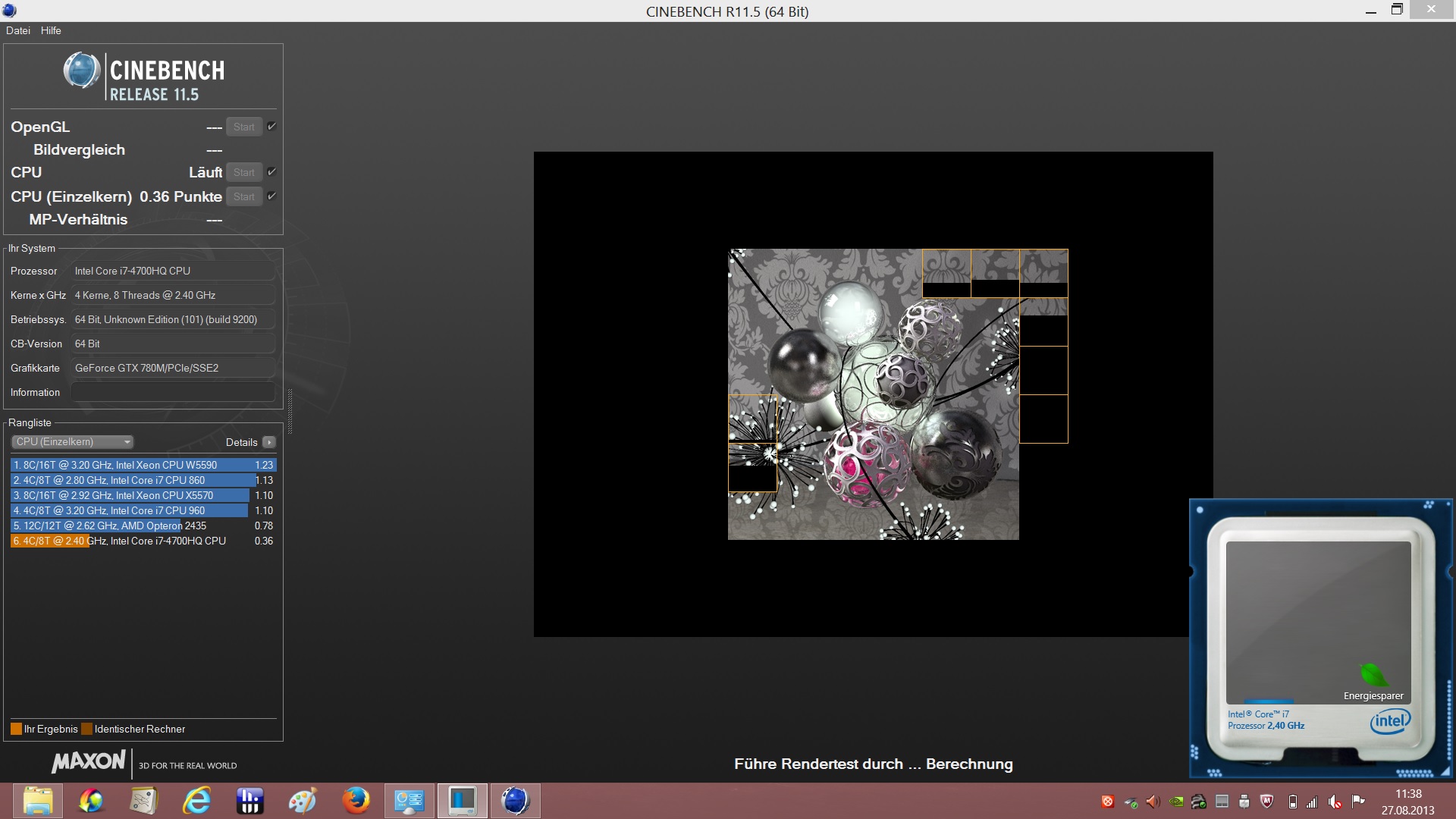
Task: Open the wireless signal bars tray icon
Action: pyautogui.click(x=1312, y=802)
